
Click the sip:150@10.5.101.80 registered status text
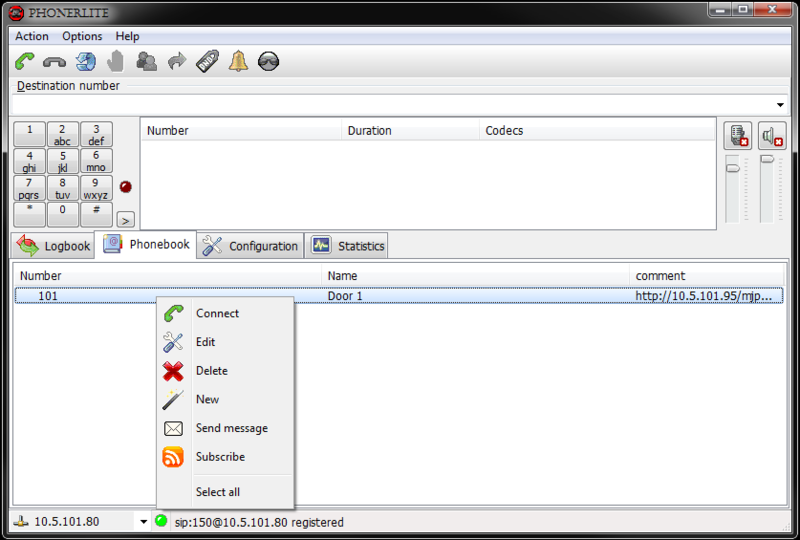(259, 522)
